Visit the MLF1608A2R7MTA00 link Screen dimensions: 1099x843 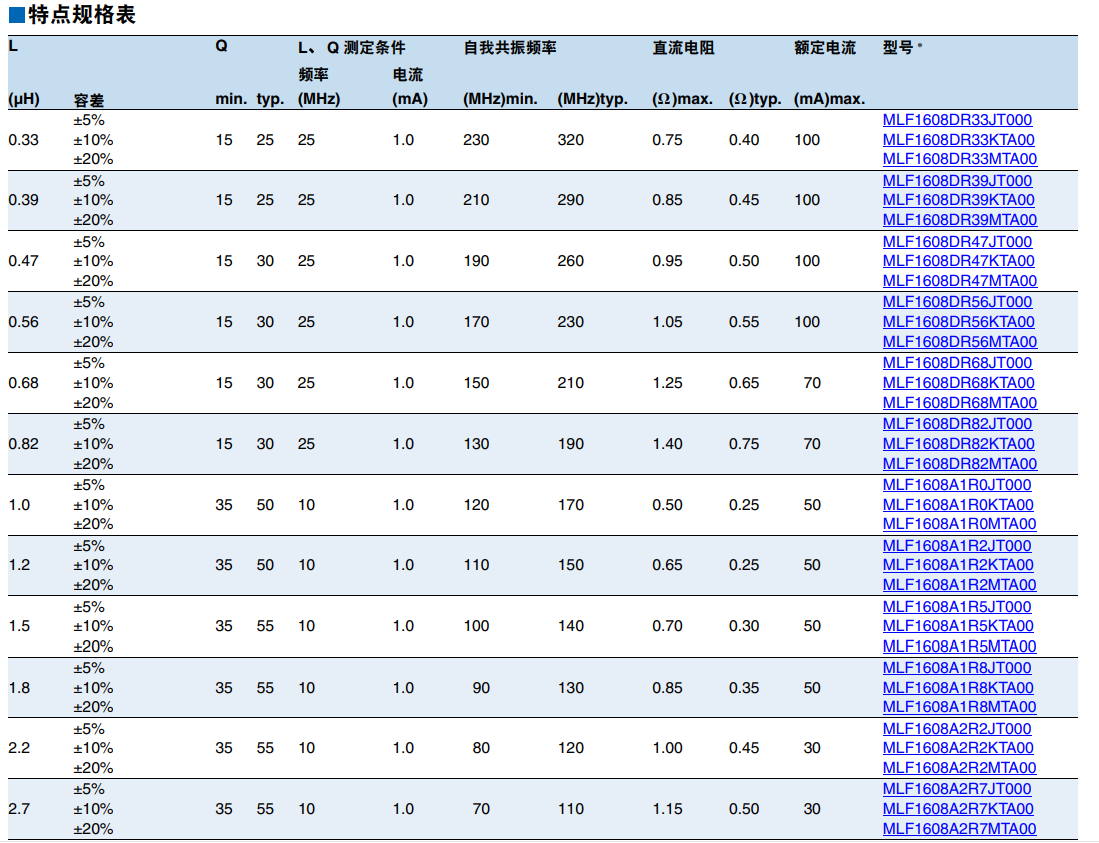[959, 828]
